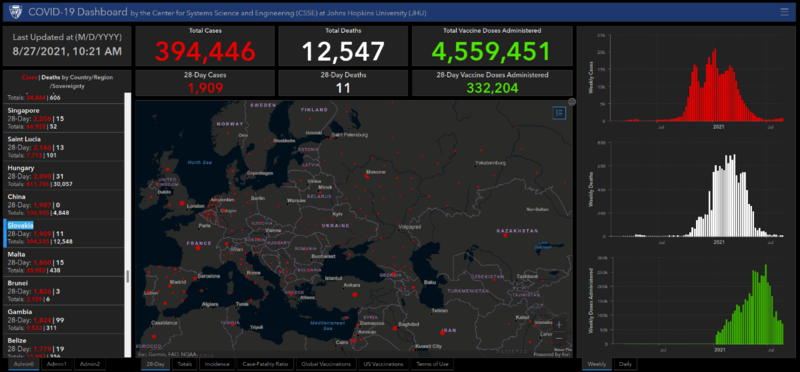The width and height of the screenshot is (800, 372).
Task: Click the highlighted Slovakia entry
Action: [63, 233]
